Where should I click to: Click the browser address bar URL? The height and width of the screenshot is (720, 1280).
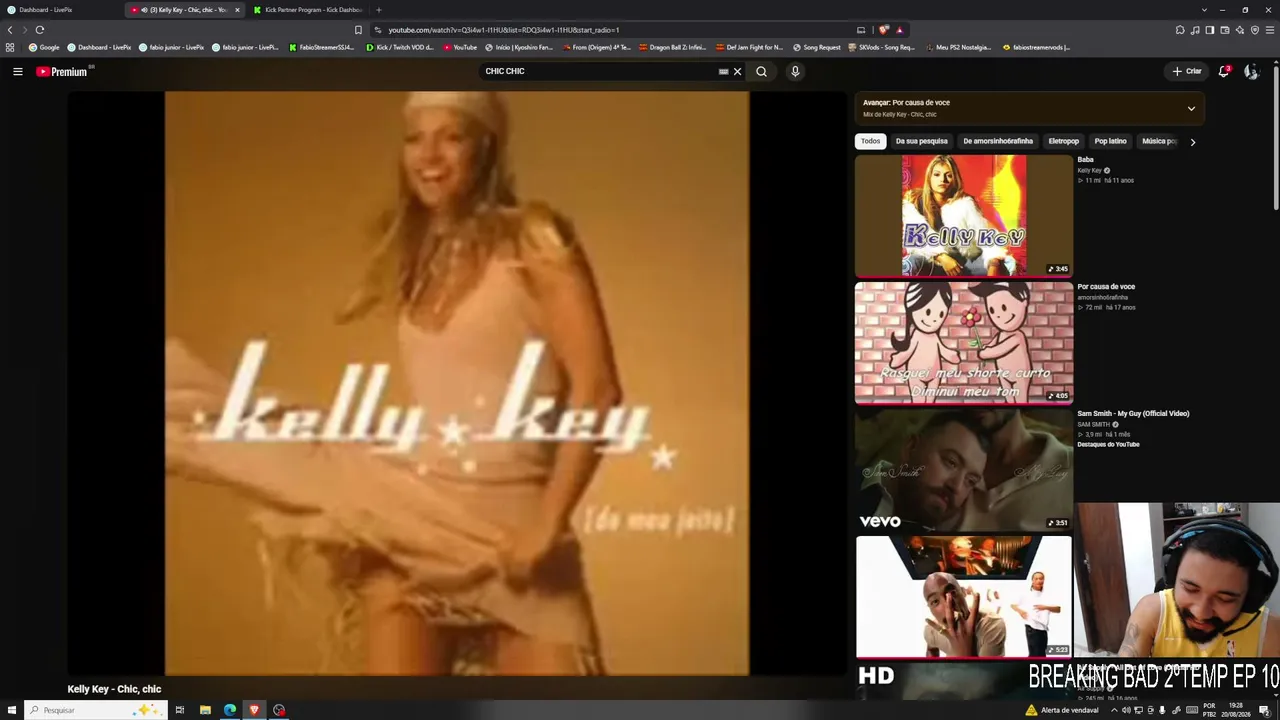[504, 30]
